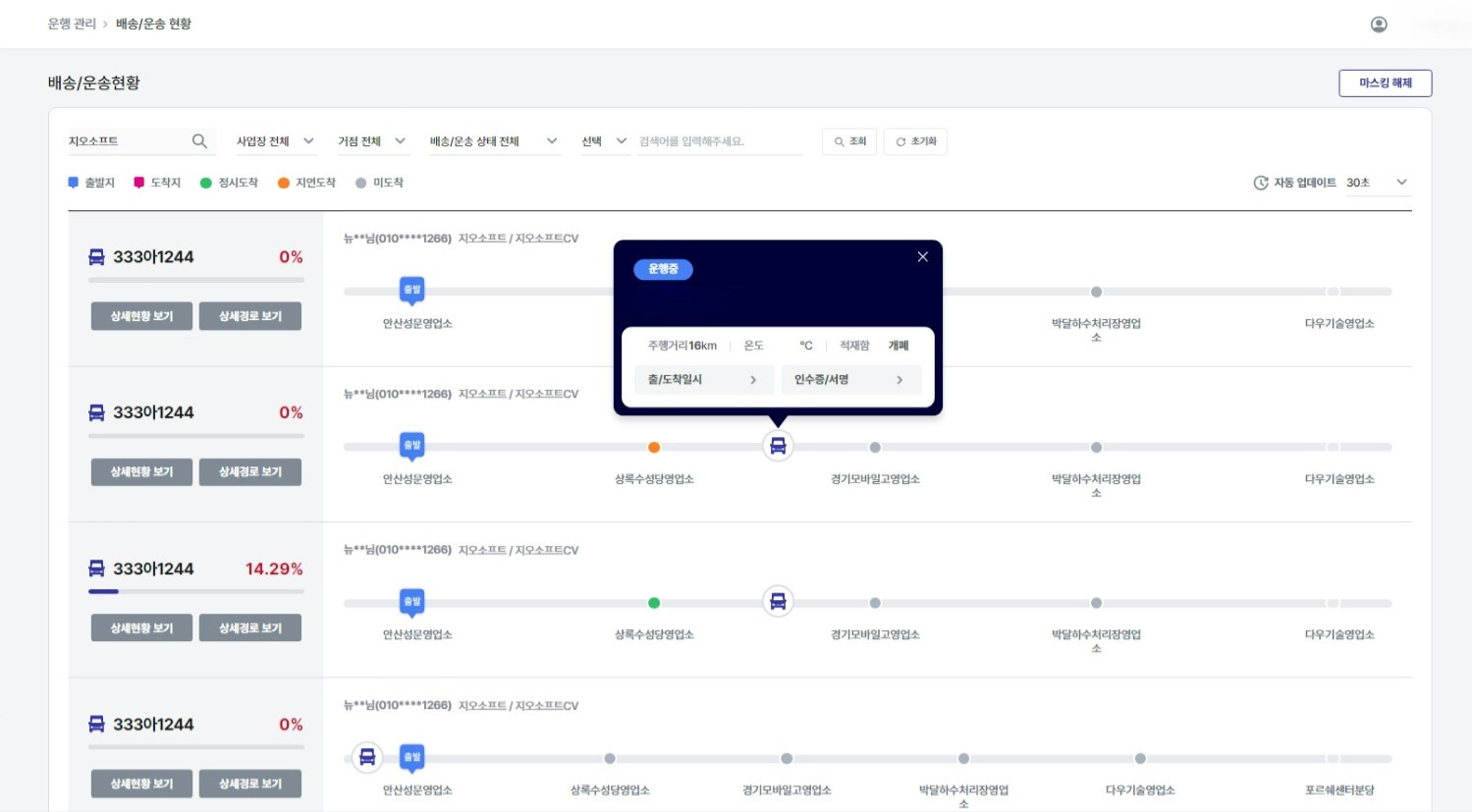This screenshot has height=812, width=1472.
Task: Expand 인수증/서명 in the popup
Action: click(849, 380)
